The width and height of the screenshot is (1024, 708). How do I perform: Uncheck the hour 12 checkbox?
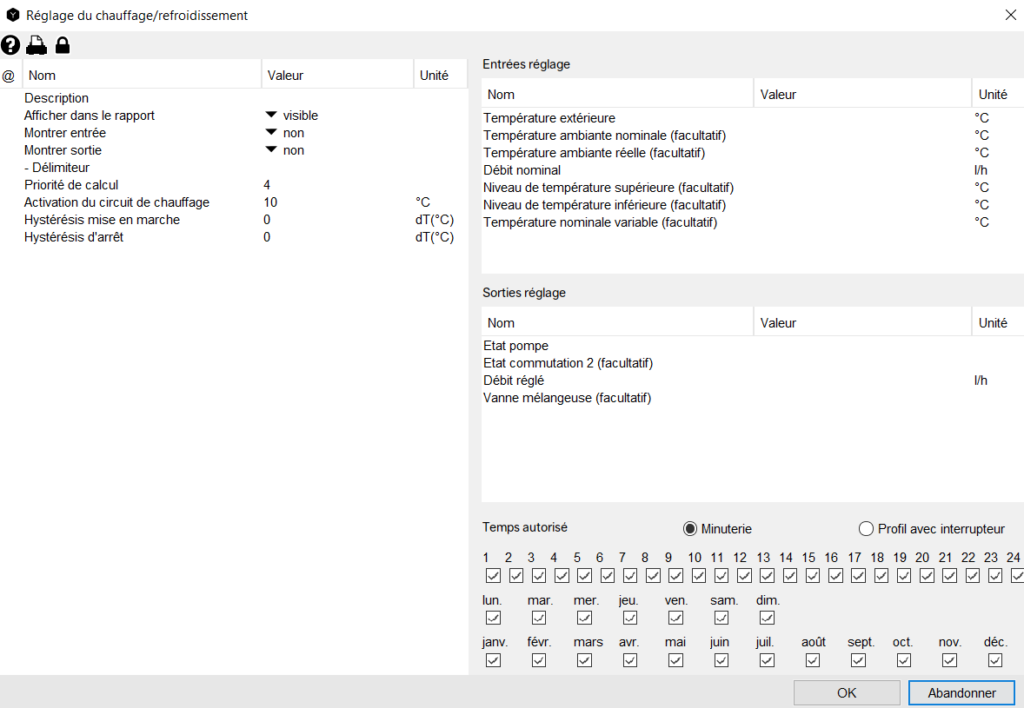click(744, 576)
